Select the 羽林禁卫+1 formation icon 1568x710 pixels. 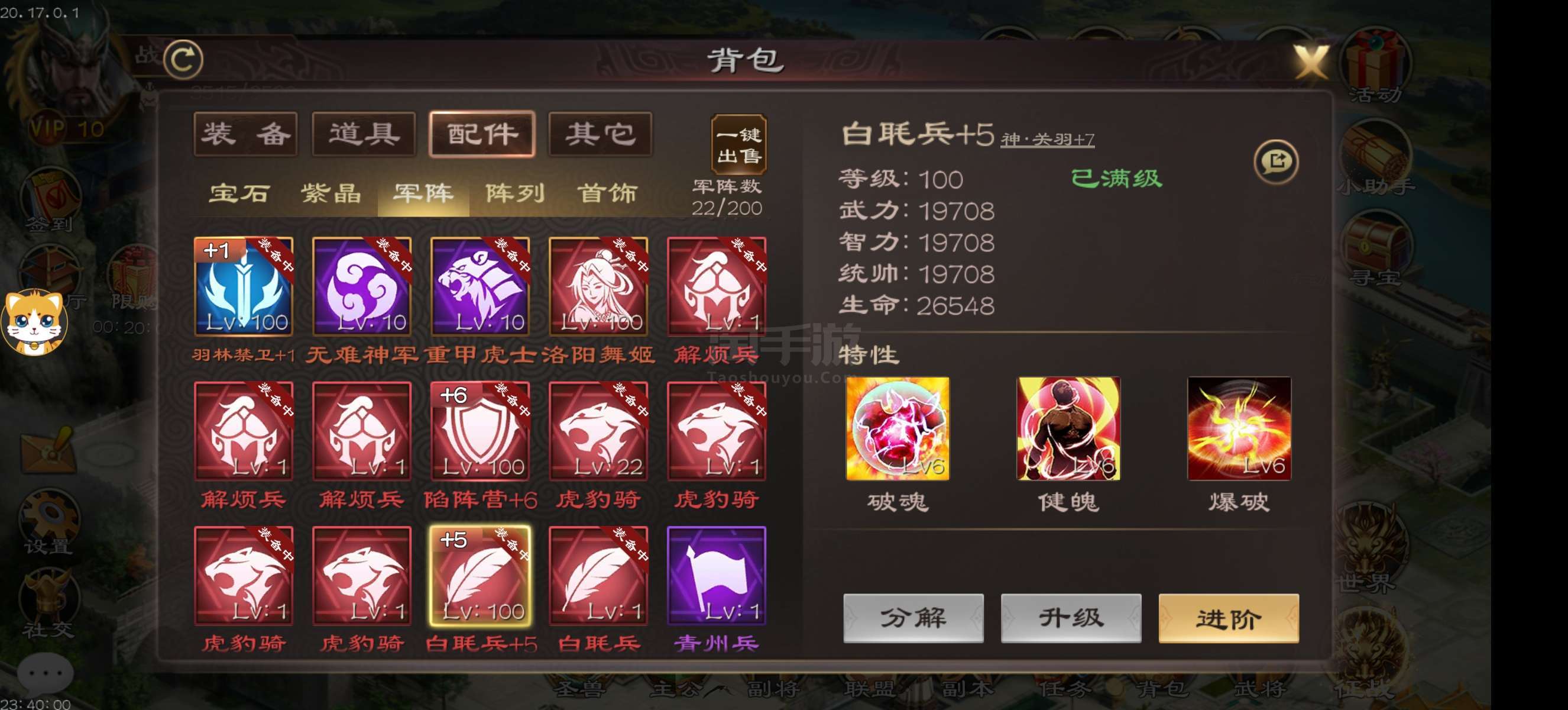tap(244, 286)
